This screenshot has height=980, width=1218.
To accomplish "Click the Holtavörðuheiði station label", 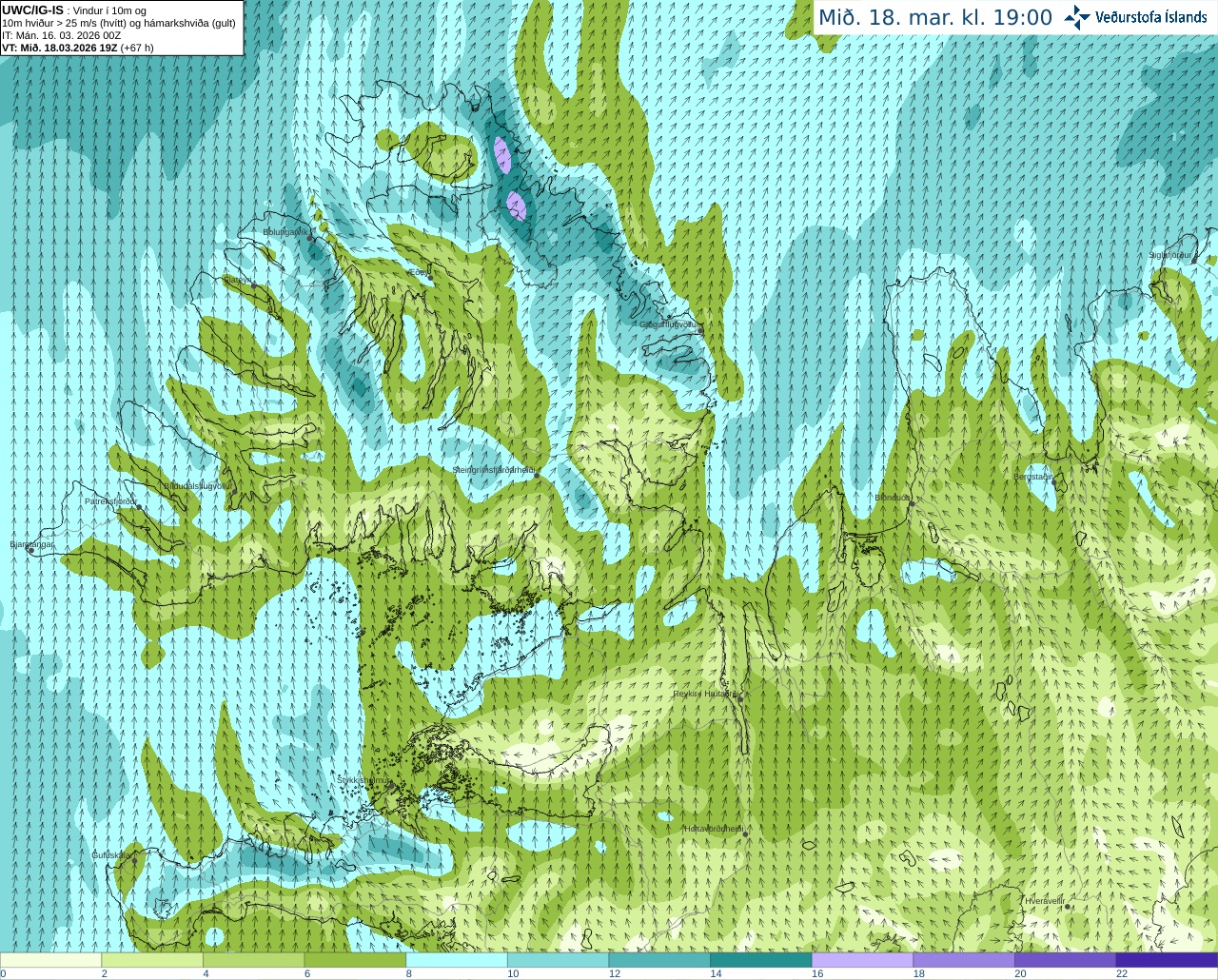I will (x=714, y=829).
